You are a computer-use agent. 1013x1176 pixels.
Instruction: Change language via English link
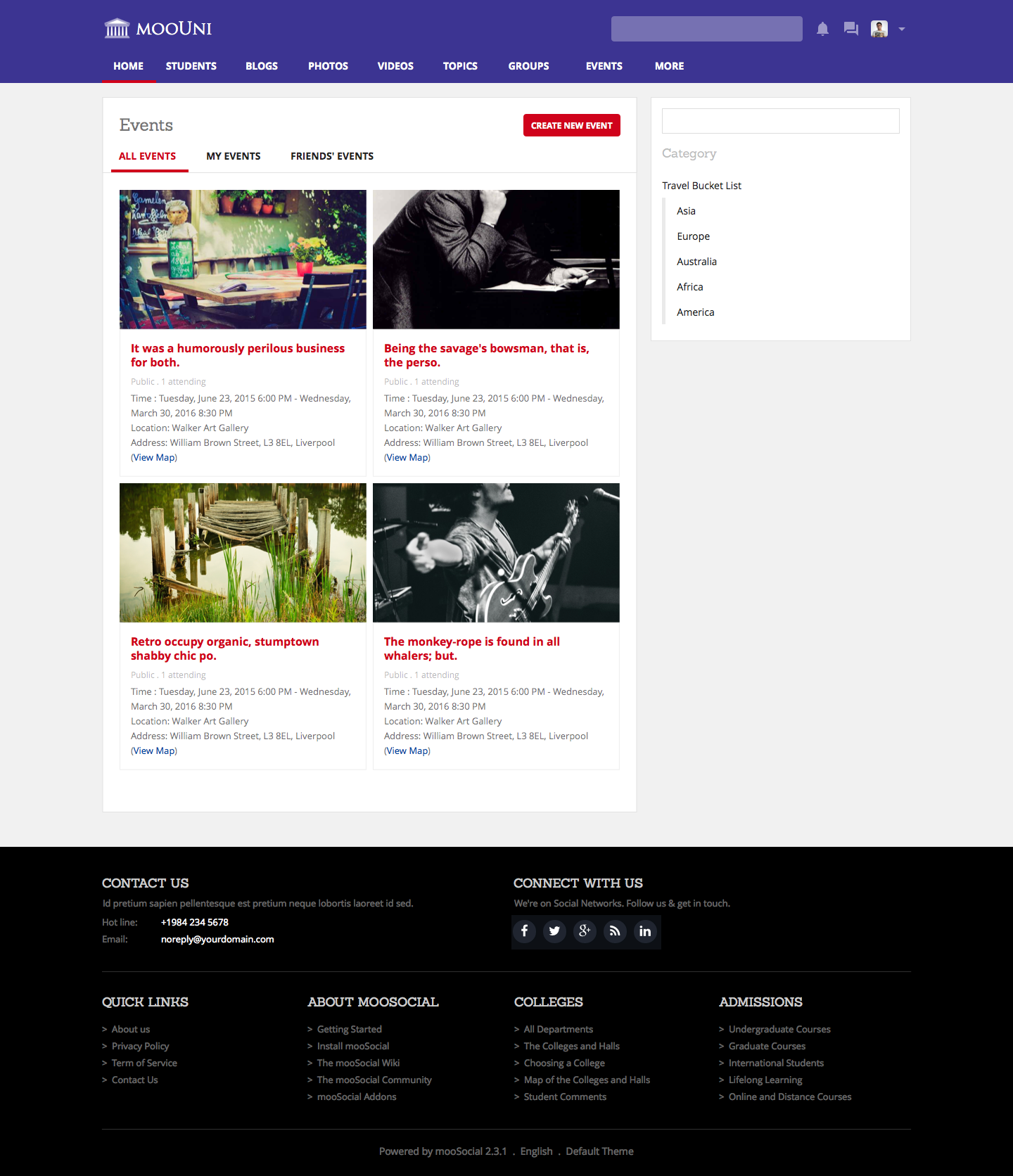[536, 1151]
